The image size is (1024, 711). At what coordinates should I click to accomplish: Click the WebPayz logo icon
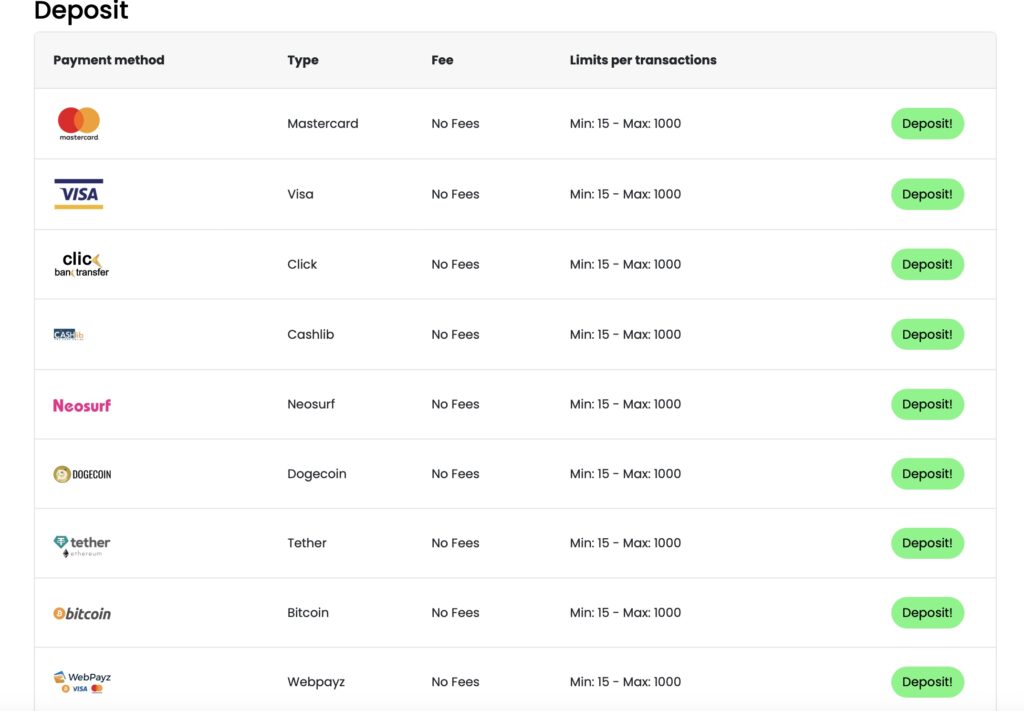coord(82,682)
